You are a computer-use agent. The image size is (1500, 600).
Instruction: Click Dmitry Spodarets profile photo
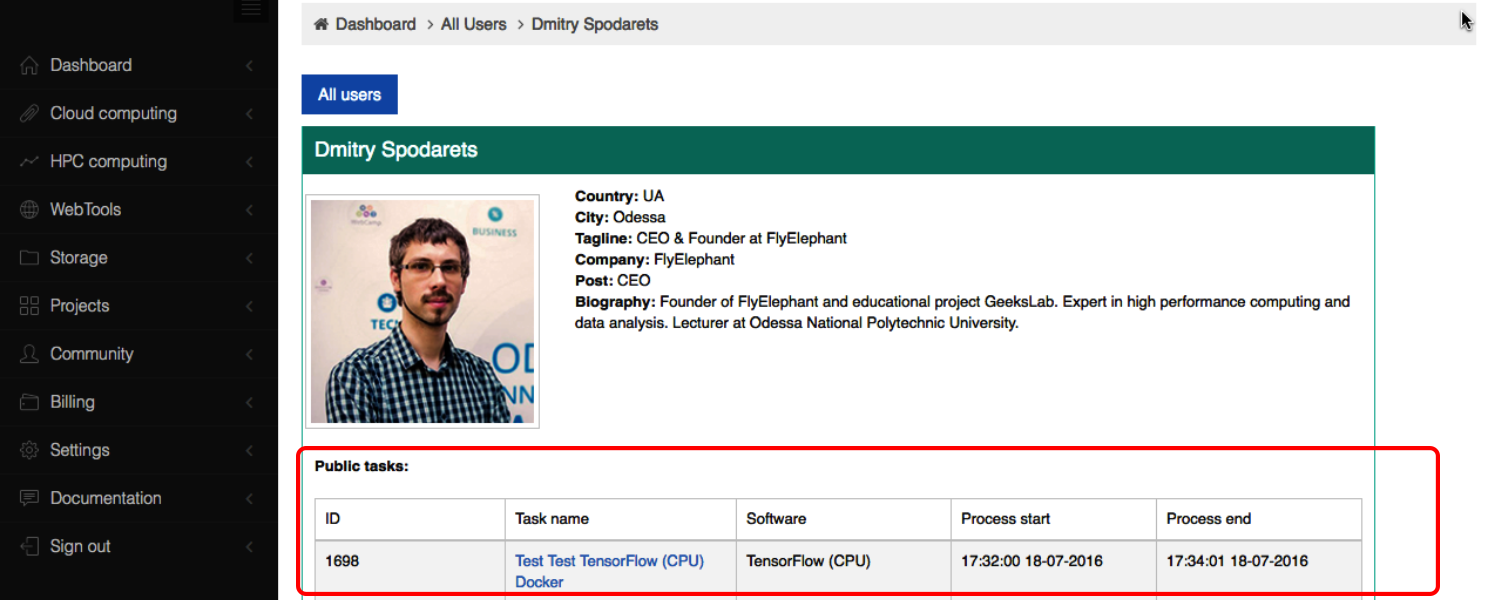tap(422, 311)
